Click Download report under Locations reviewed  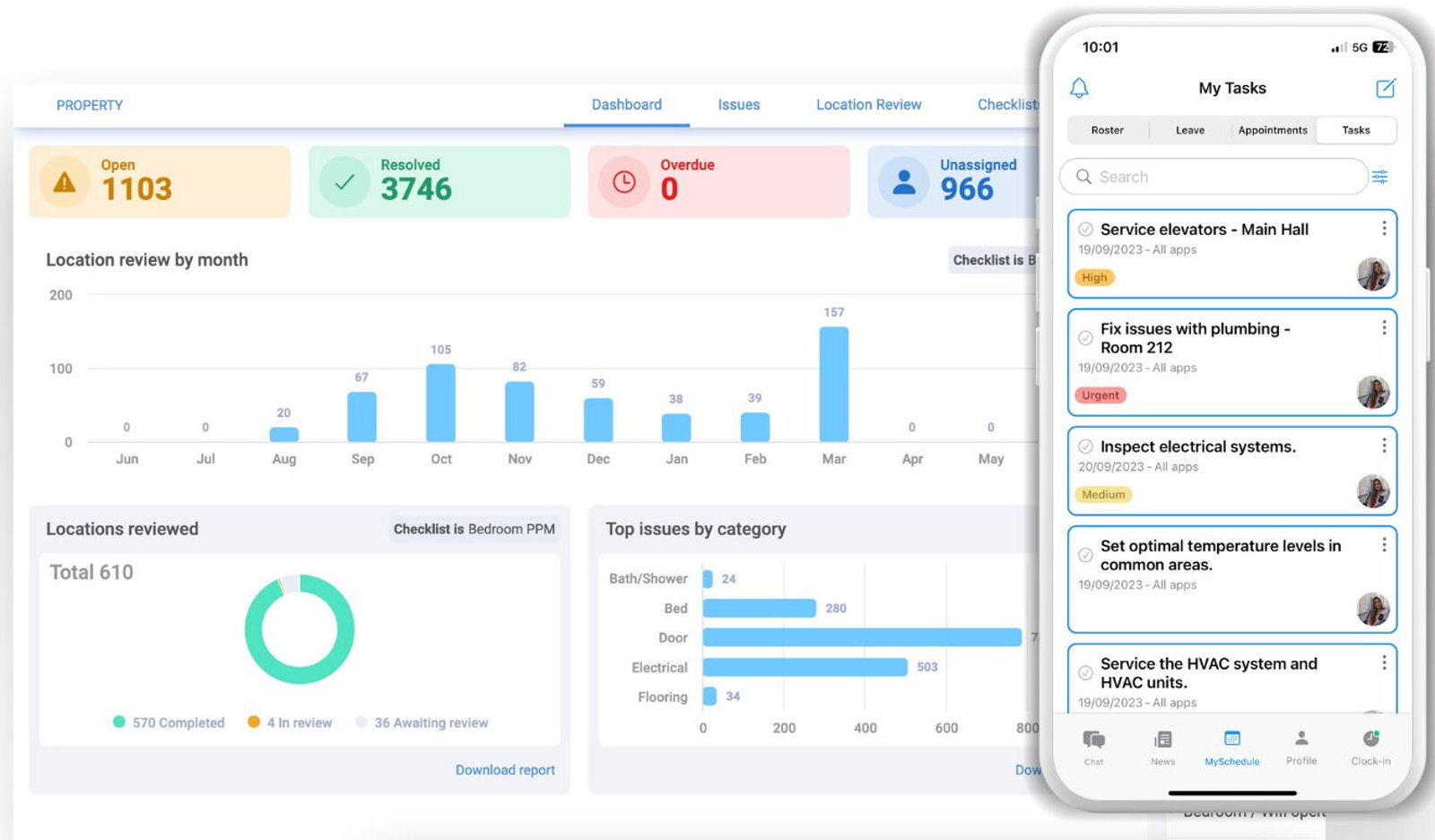coord(505,770)
